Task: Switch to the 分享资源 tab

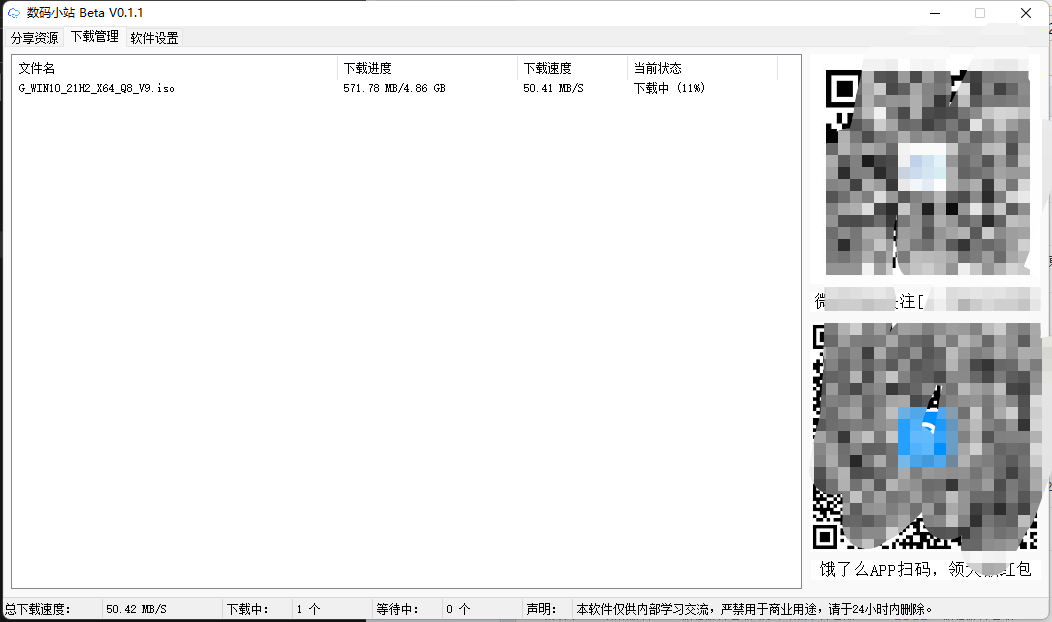Action: 34,38
